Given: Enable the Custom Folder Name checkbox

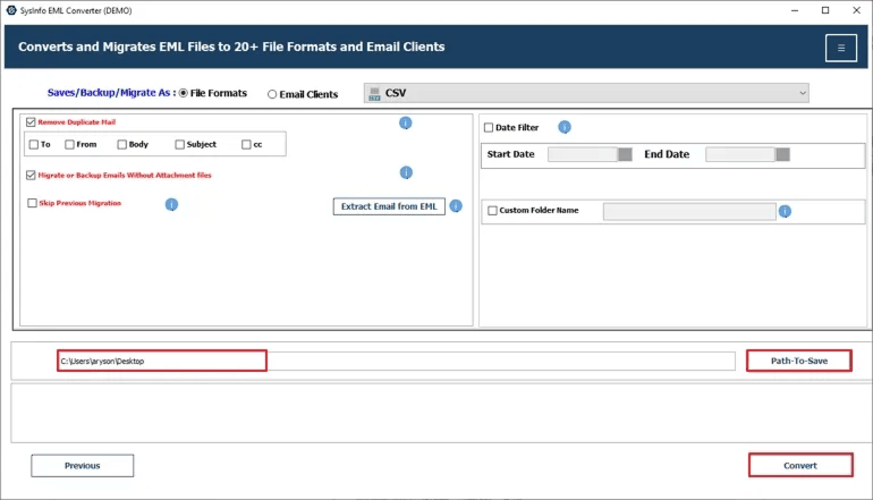Looking at the screenshot, I should tap(492, 210).
